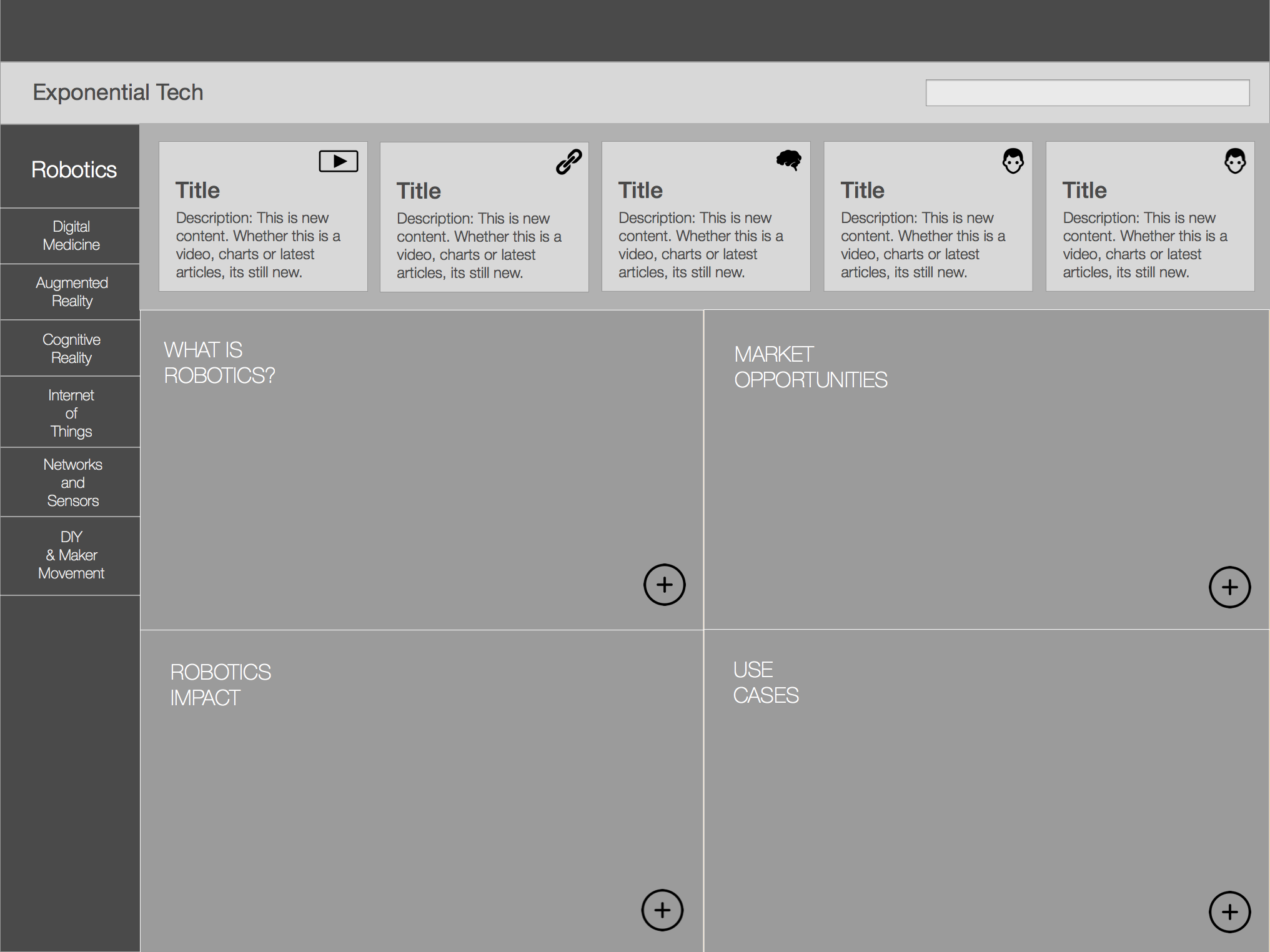1270x952 pixels.
Task: Open WHAT IS ROBOTICS? heading
Action: point(219,362)
